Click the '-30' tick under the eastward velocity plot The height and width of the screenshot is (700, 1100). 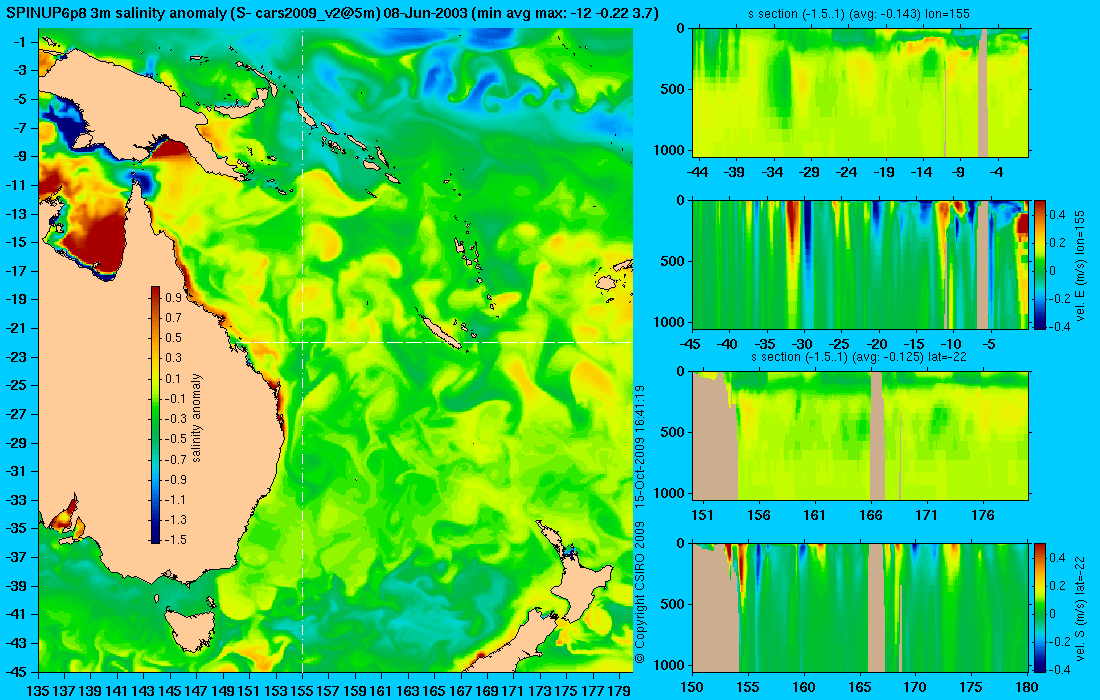tap(802, 344)
